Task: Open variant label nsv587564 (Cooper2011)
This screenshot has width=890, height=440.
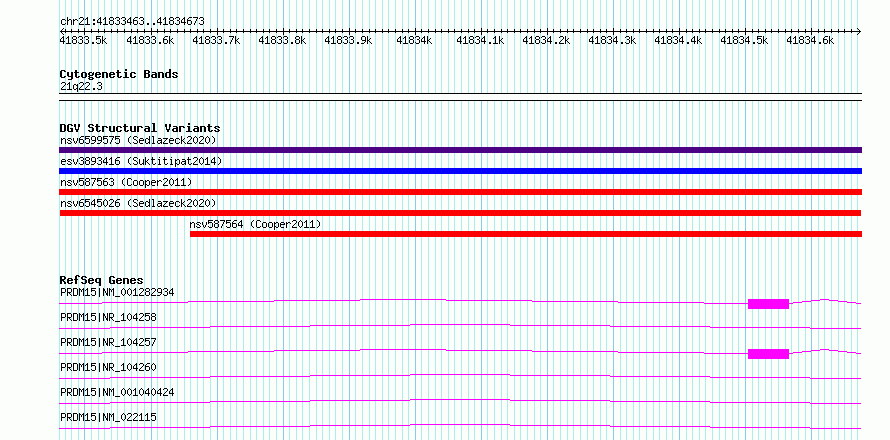Action: tap(255, 225)
